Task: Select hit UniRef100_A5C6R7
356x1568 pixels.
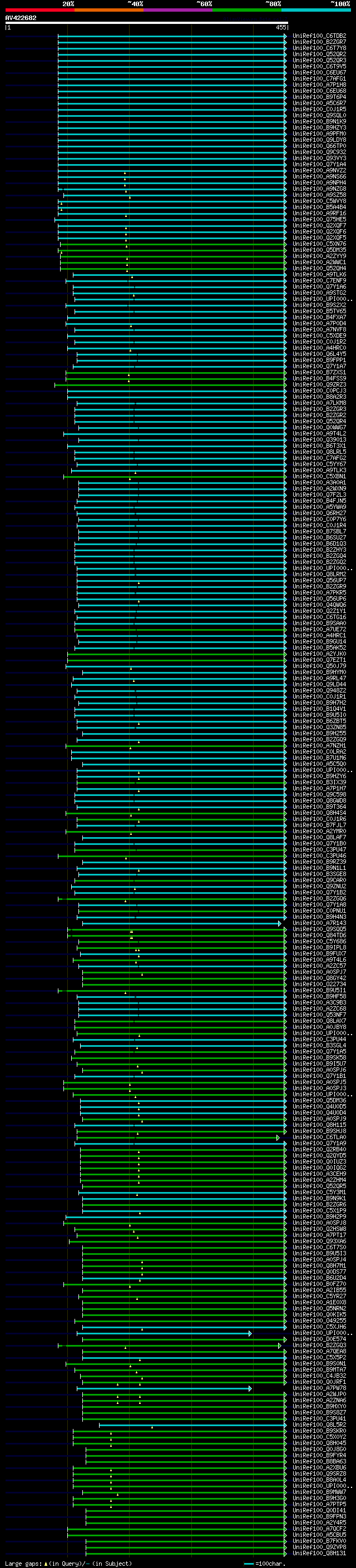Action: pyautogui.click(x=319, y=103)
